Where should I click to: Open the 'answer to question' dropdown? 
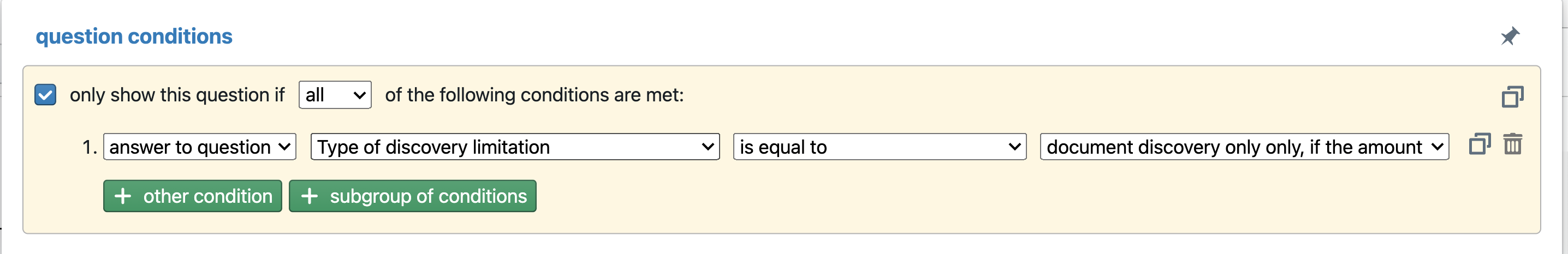point(200,147)
